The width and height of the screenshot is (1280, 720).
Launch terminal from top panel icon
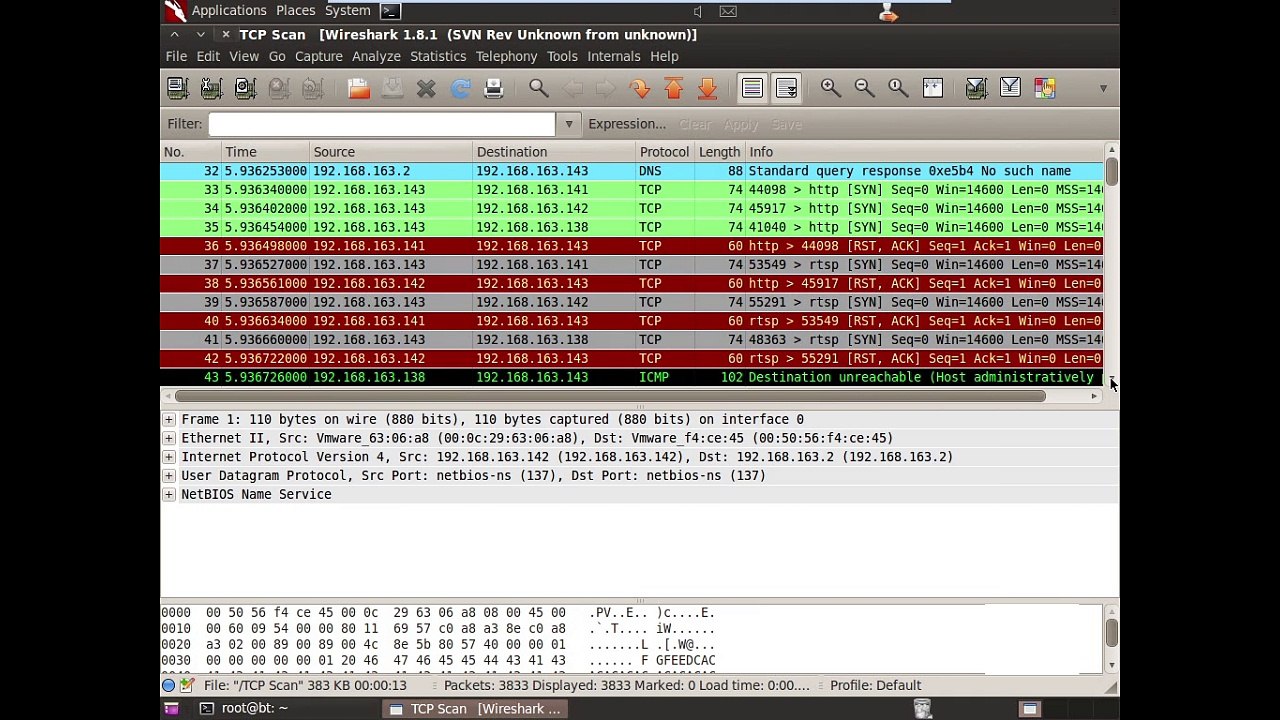pos(390,11)
